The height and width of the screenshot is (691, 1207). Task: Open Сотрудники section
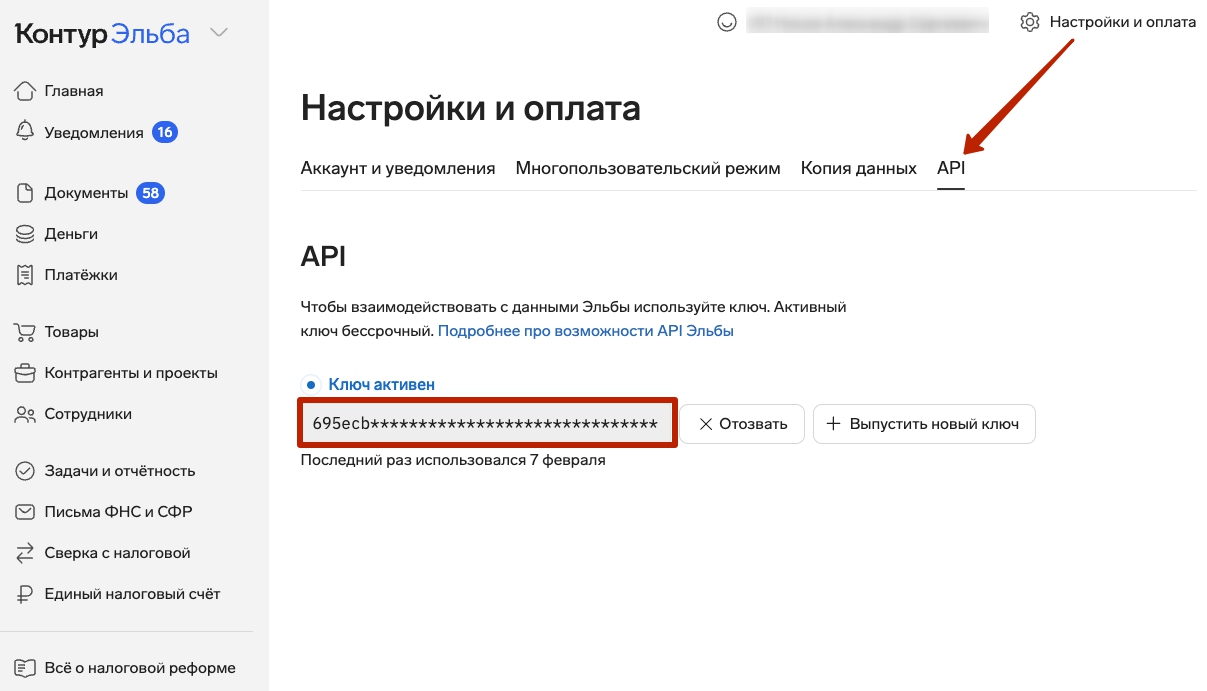pos(88,414)
